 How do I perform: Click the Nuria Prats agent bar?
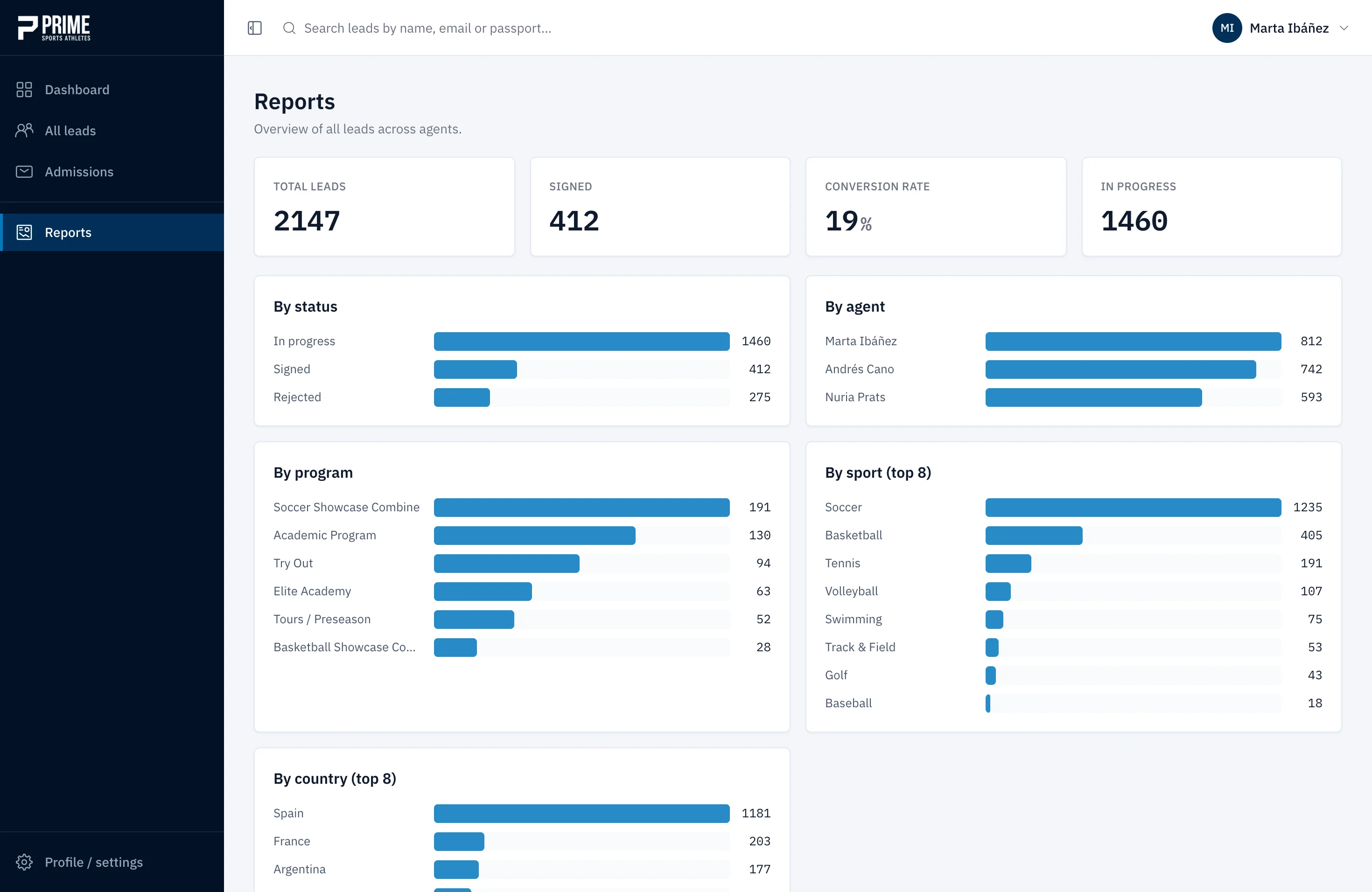(x=1093, y=397)
